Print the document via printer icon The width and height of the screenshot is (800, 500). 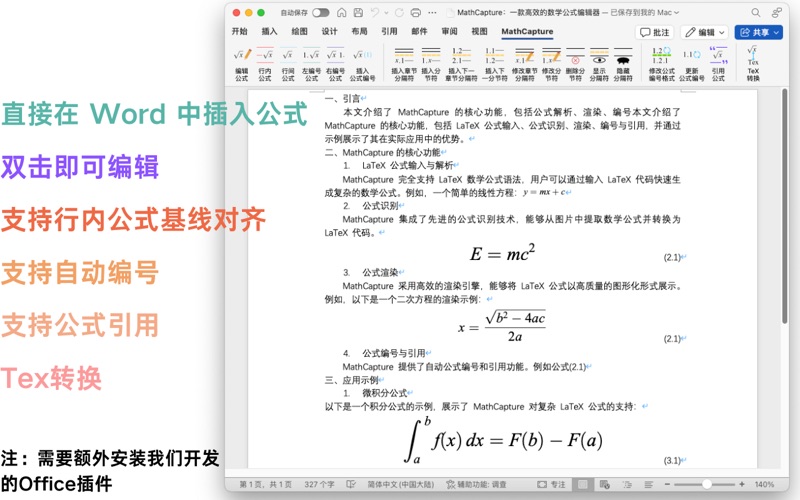[x=416, y=13]
